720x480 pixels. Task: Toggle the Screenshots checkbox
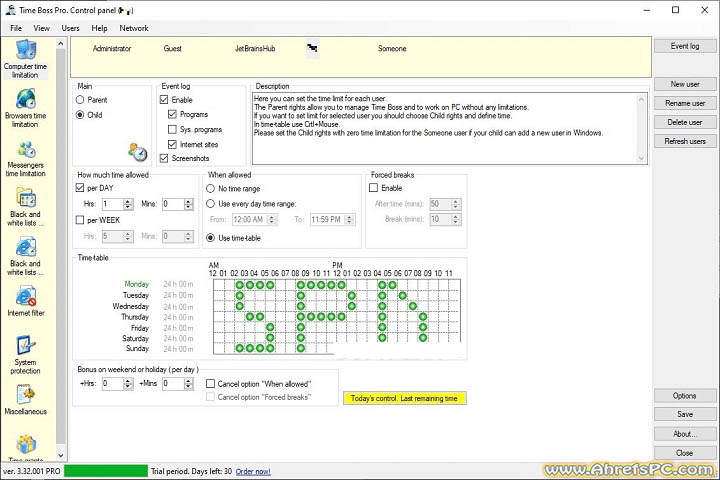164,158
